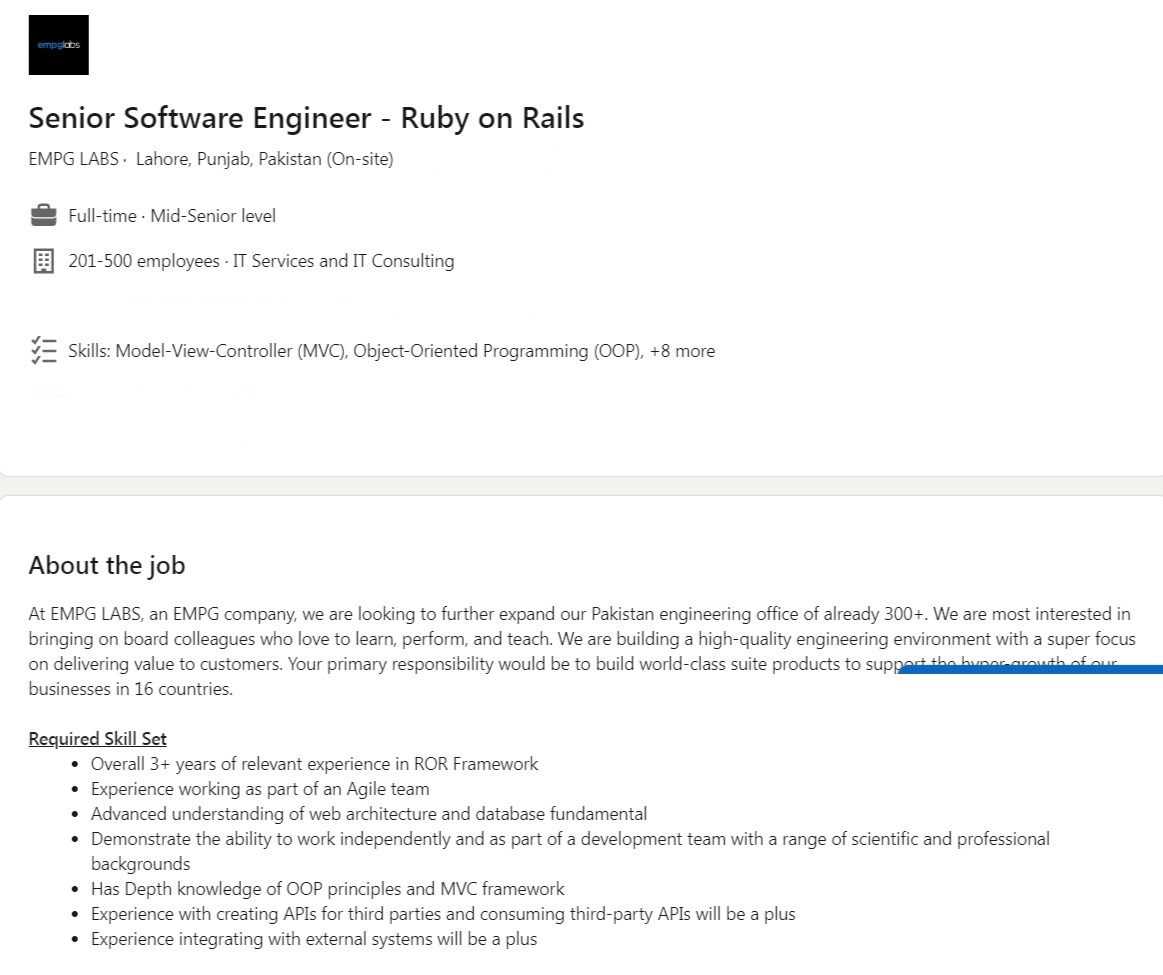Click the external systems integration bullet
The image size is (1163, 975).
click(x=313, y=939)
